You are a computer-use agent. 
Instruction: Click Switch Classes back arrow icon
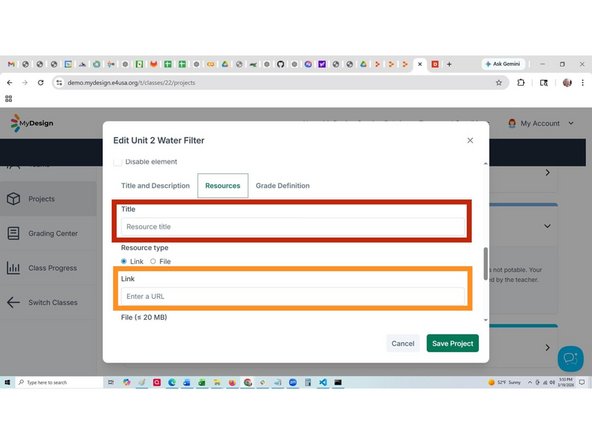14,302
